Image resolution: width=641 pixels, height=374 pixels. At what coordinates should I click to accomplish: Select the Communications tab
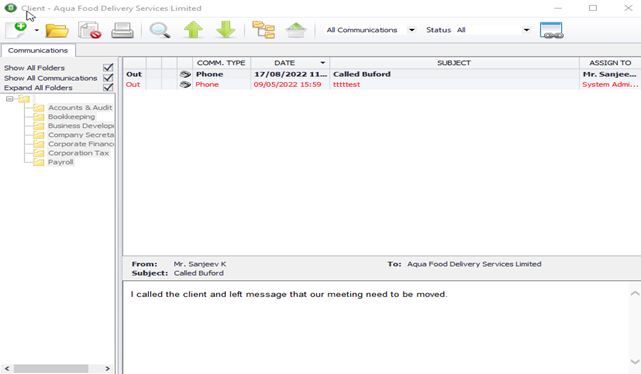click(x=38, y=50)
